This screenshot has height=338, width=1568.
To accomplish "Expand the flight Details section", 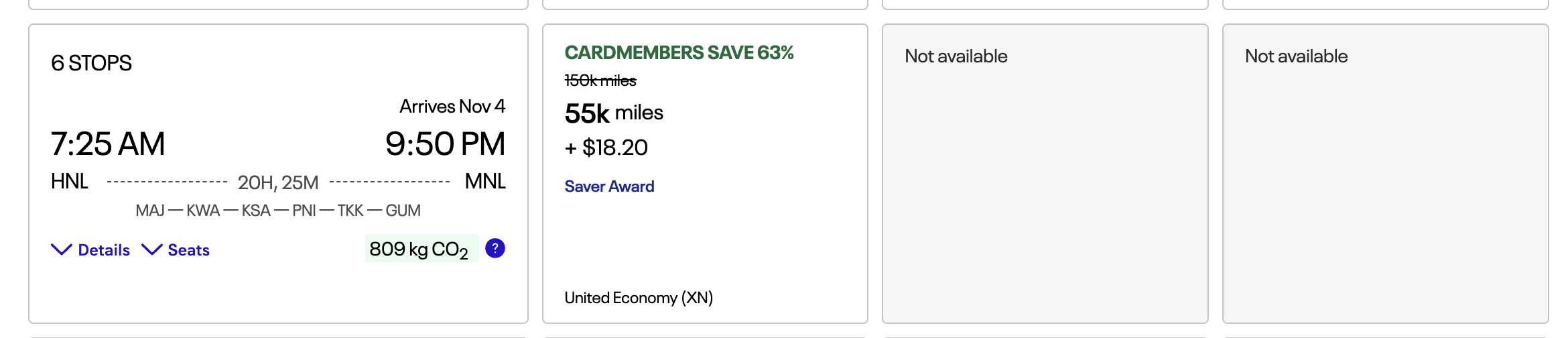I will tap(104, 250).
